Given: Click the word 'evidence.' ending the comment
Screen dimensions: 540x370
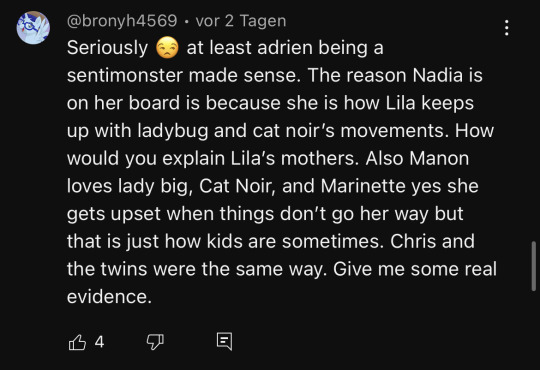Looking at the screenshot, I should pos(109,297).
